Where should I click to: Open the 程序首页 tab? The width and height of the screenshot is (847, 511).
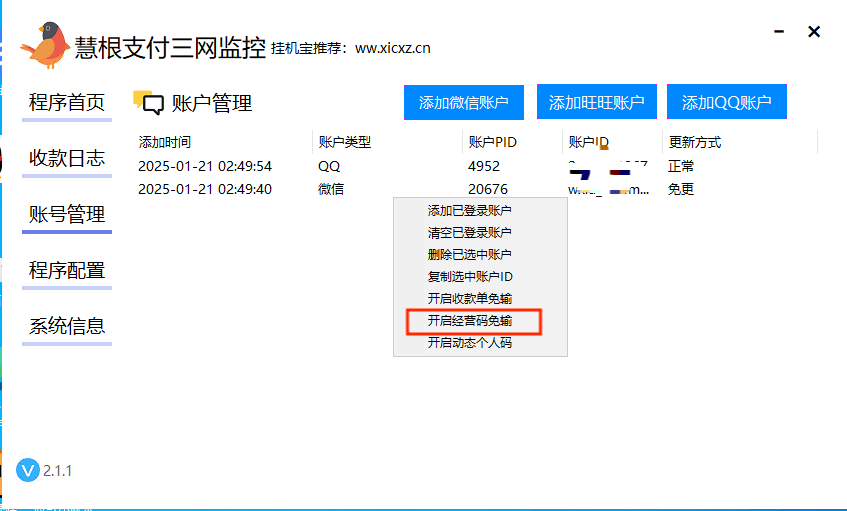pyautogui.click(x=67, y=102)
